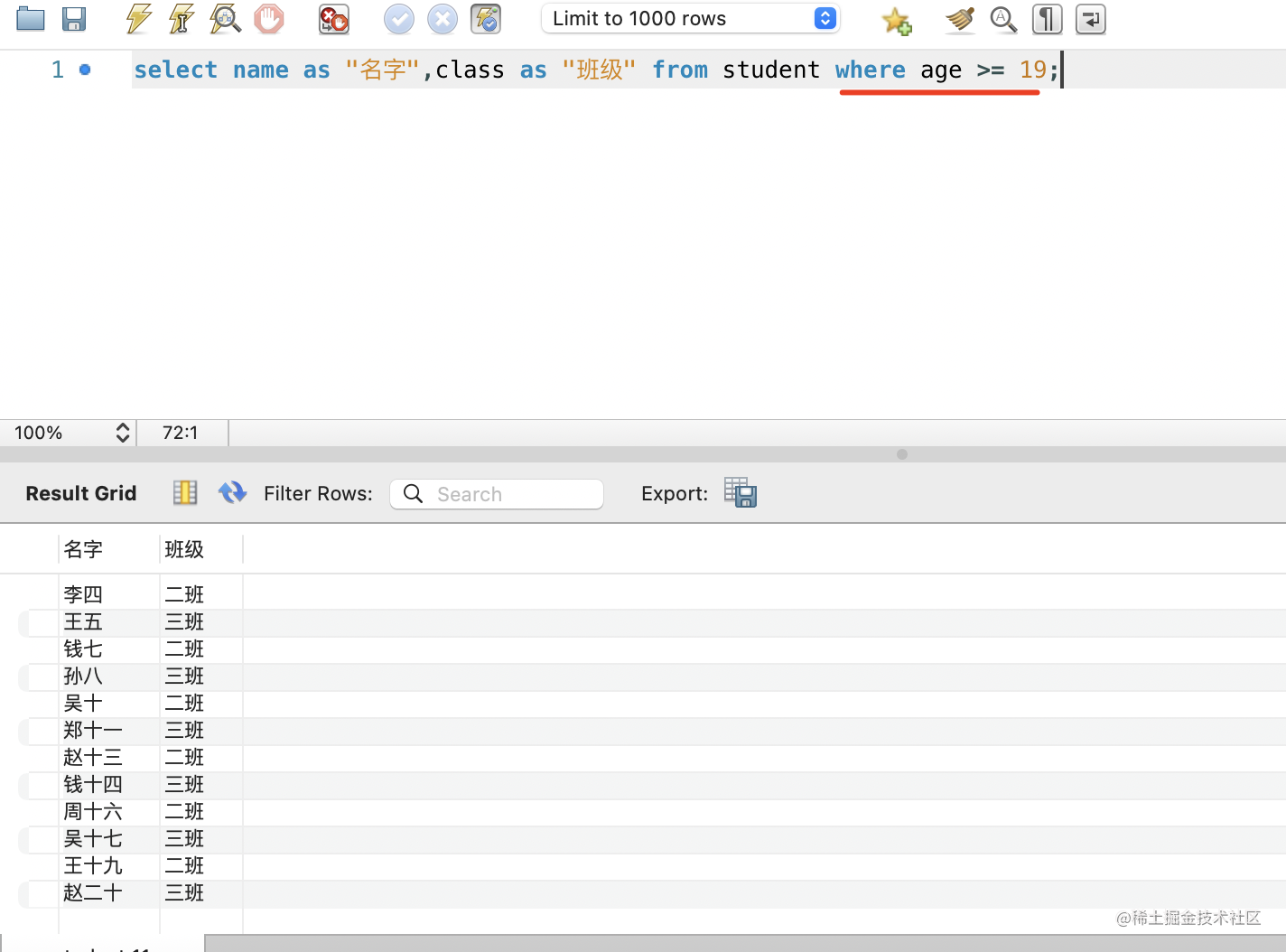Execute statement under cursor icon
The height and width of the screenshot is (952, 1286).
[x=182, y=19]
